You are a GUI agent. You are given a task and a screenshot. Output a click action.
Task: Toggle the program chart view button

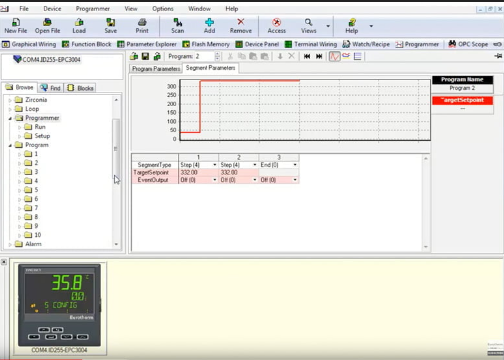[x=334, y=56]
